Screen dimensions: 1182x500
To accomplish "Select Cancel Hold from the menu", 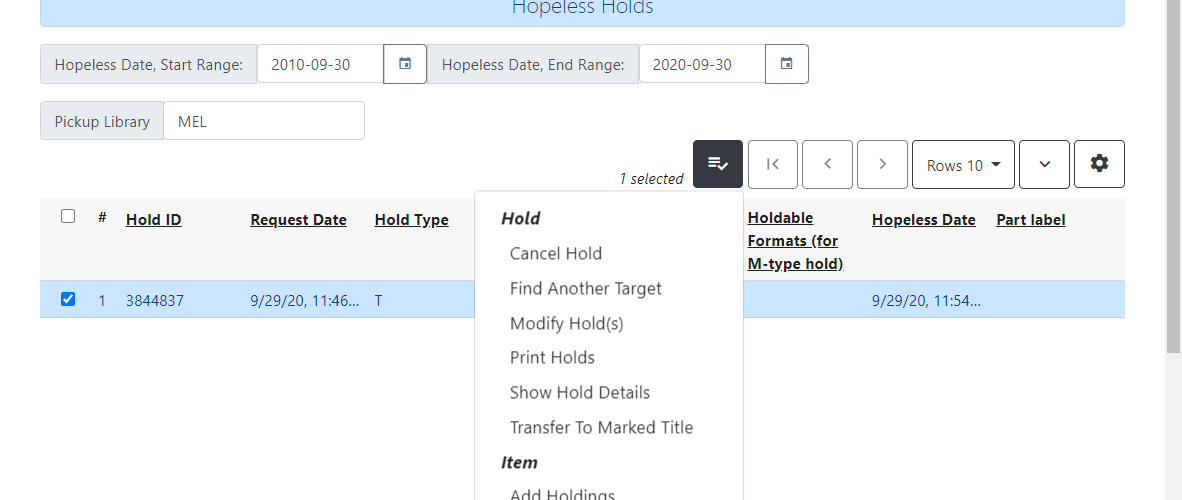I will click(x=556, y=253).
